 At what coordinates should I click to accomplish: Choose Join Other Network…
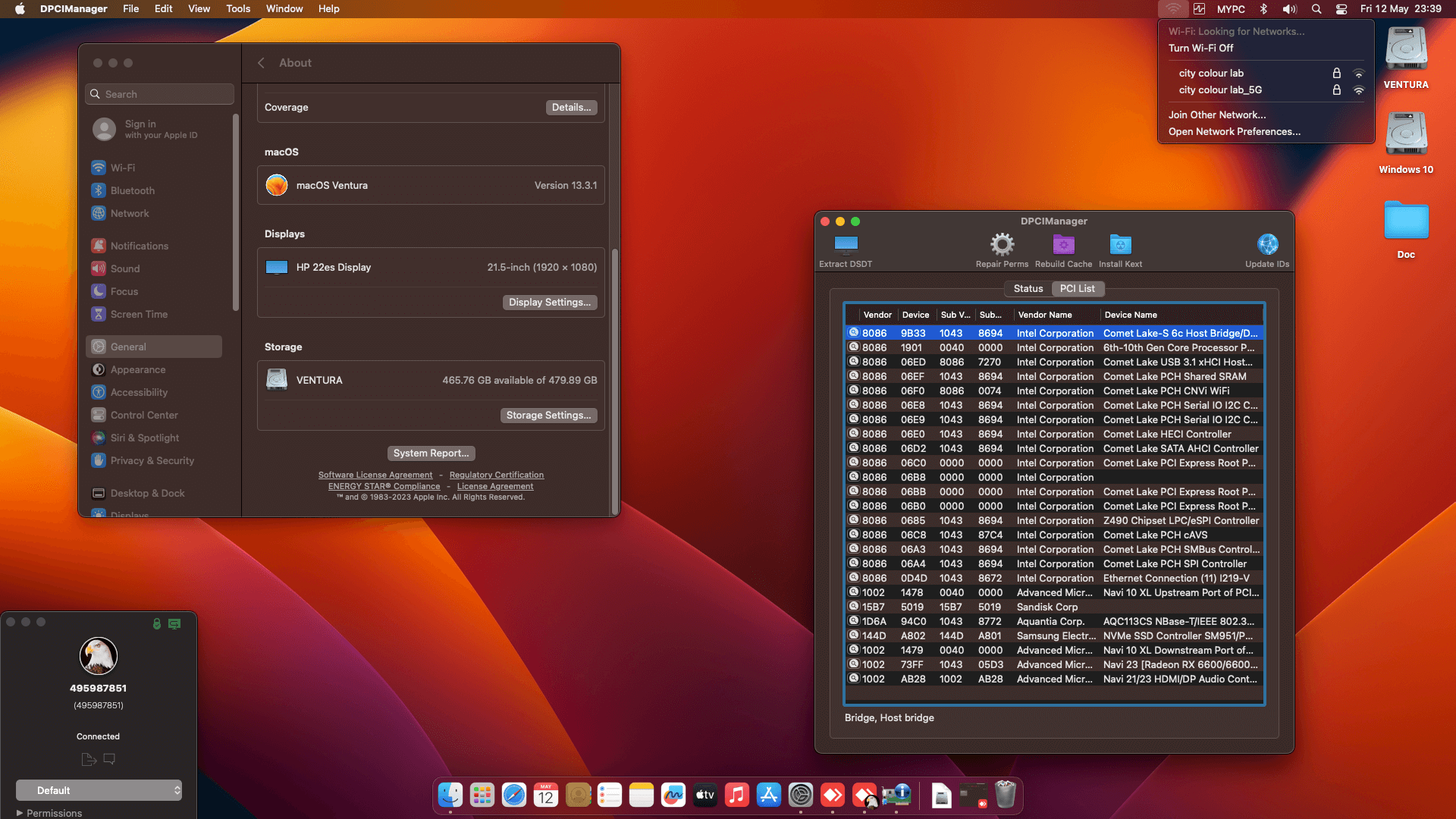1266,115
